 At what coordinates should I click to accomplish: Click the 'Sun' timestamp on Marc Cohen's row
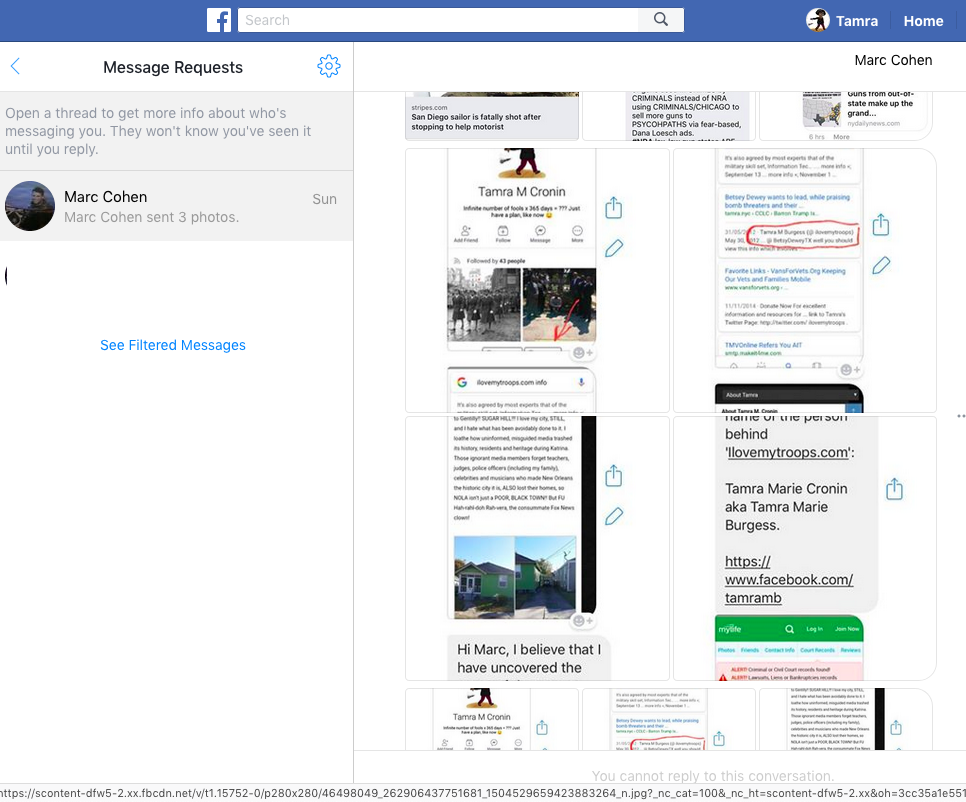[x=325, y=199]
